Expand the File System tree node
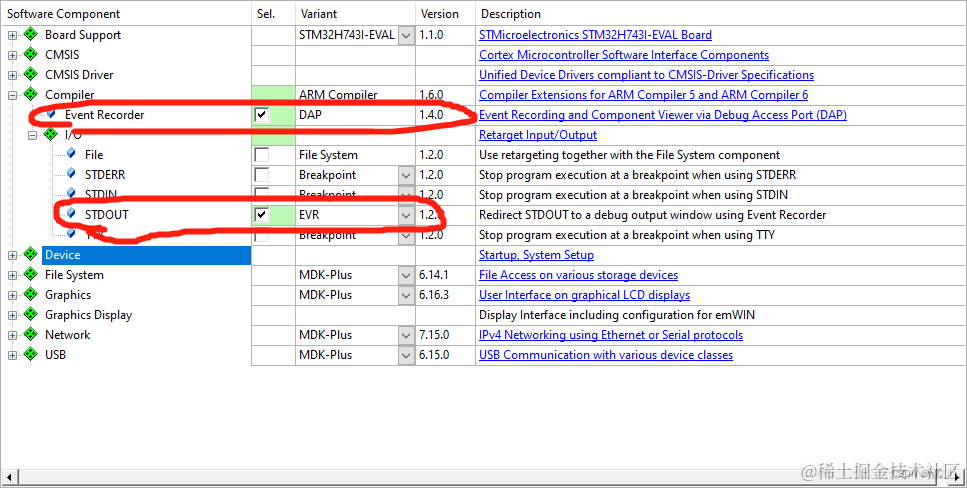967x488 pixels. coord(12,275)
